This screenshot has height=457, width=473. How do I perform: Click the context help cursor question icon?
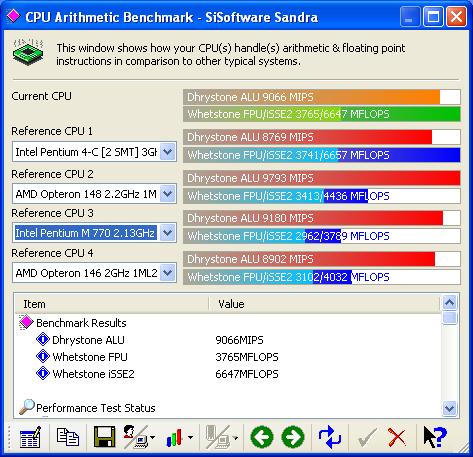coord(434,437)
